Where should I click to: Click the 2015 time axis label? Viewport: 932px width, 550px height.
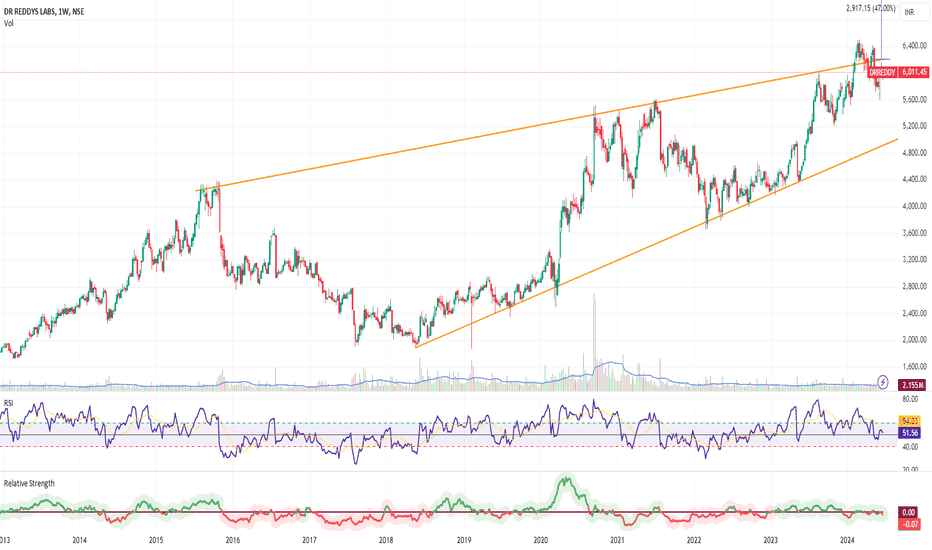pos(156,540)
